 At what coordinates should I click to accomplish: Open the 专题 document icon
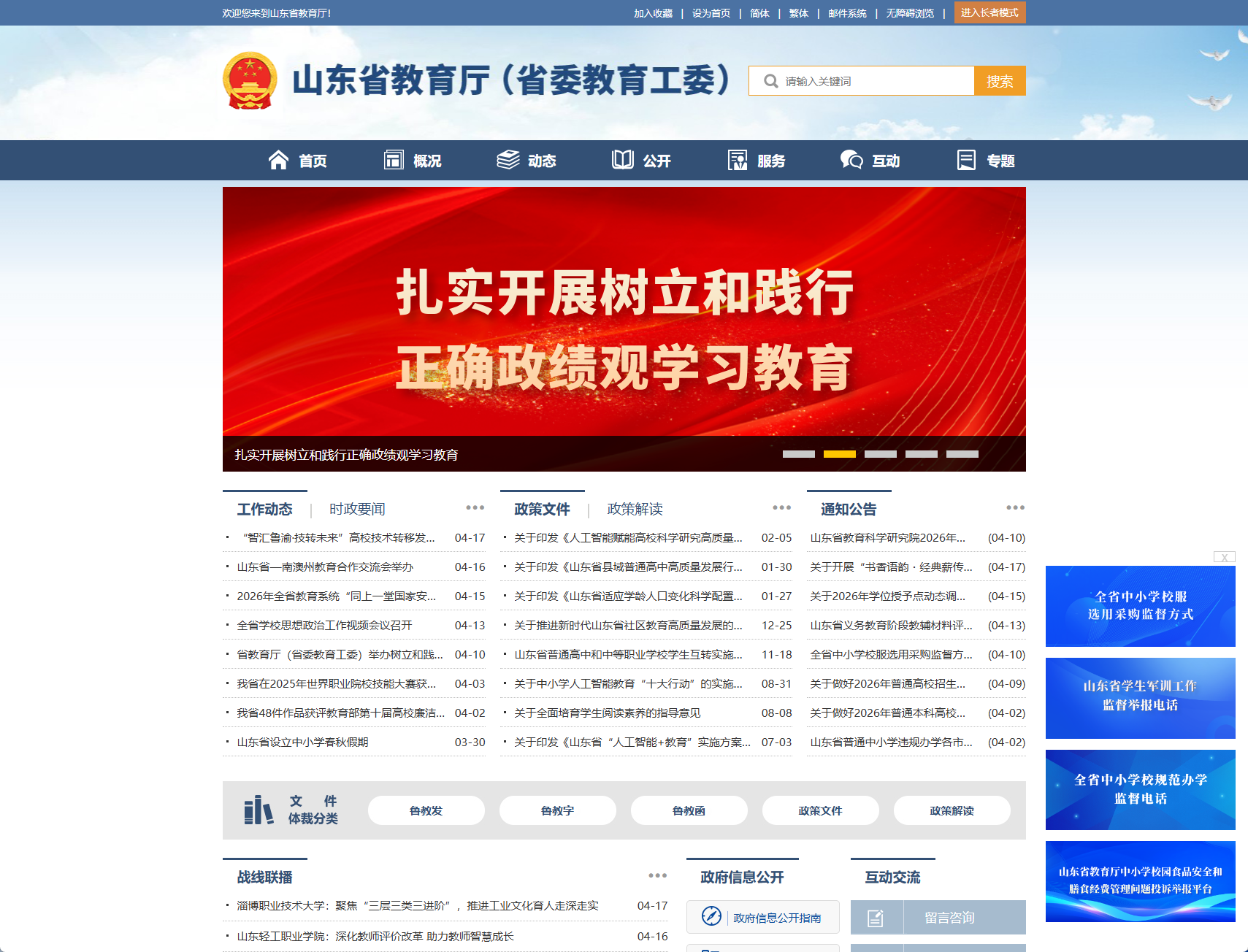click(967, 159)
